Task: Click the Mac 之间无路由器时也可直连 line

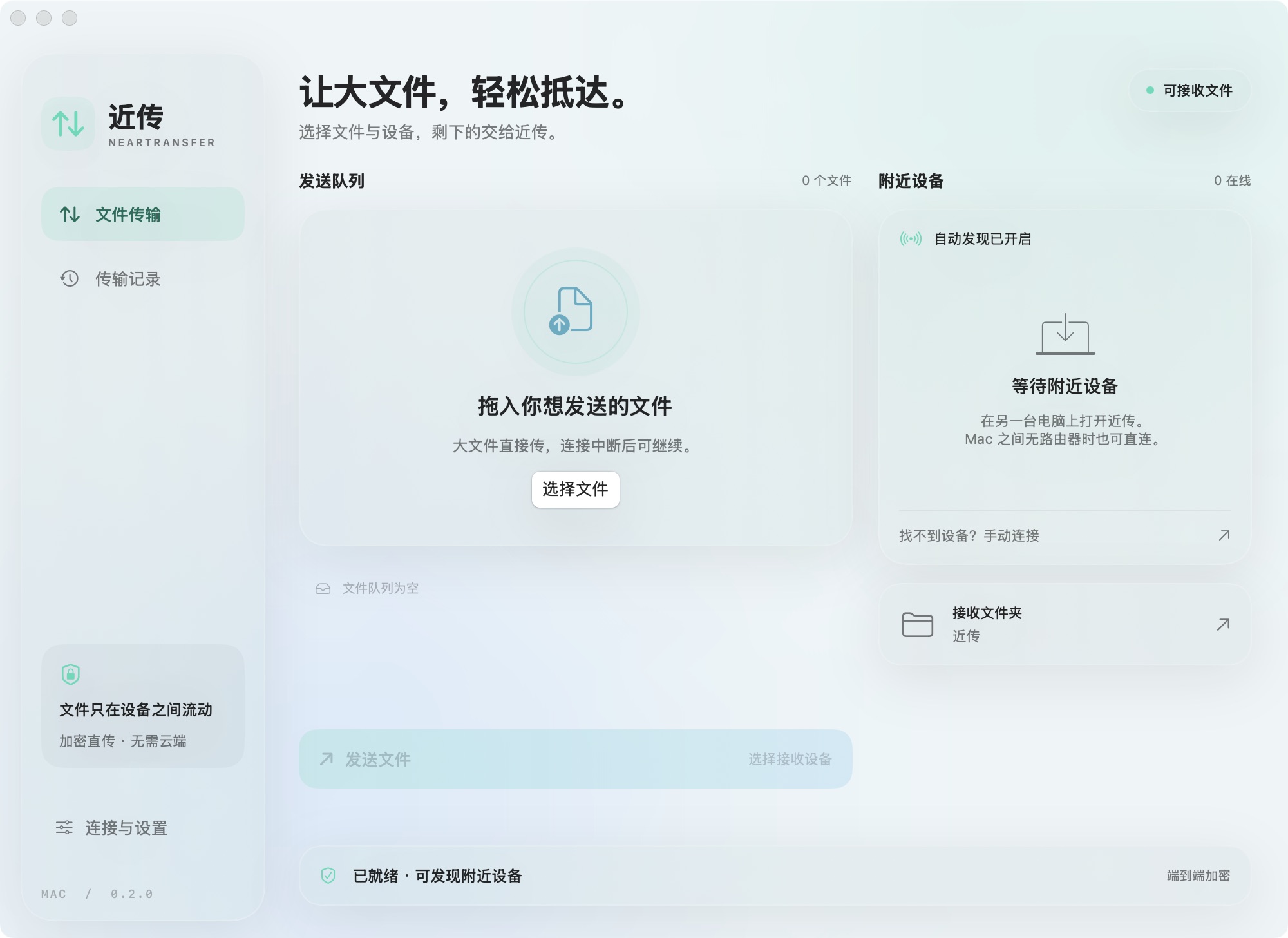Action: (1065, 439)
